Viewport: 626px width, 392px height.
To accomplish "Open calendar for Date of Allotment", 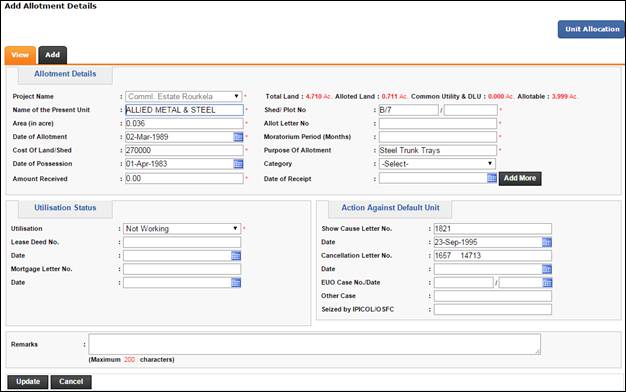I will coord(238,137).
